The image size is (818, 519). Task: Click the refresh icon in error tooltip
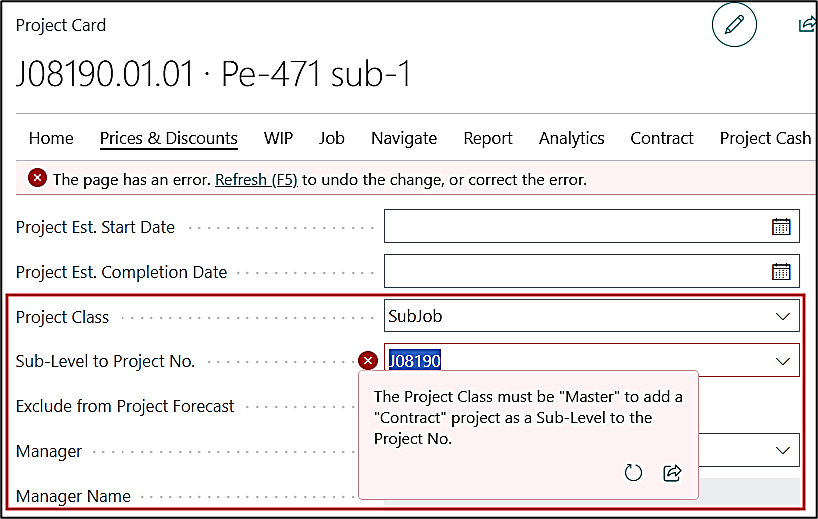(x=633, y=472)
